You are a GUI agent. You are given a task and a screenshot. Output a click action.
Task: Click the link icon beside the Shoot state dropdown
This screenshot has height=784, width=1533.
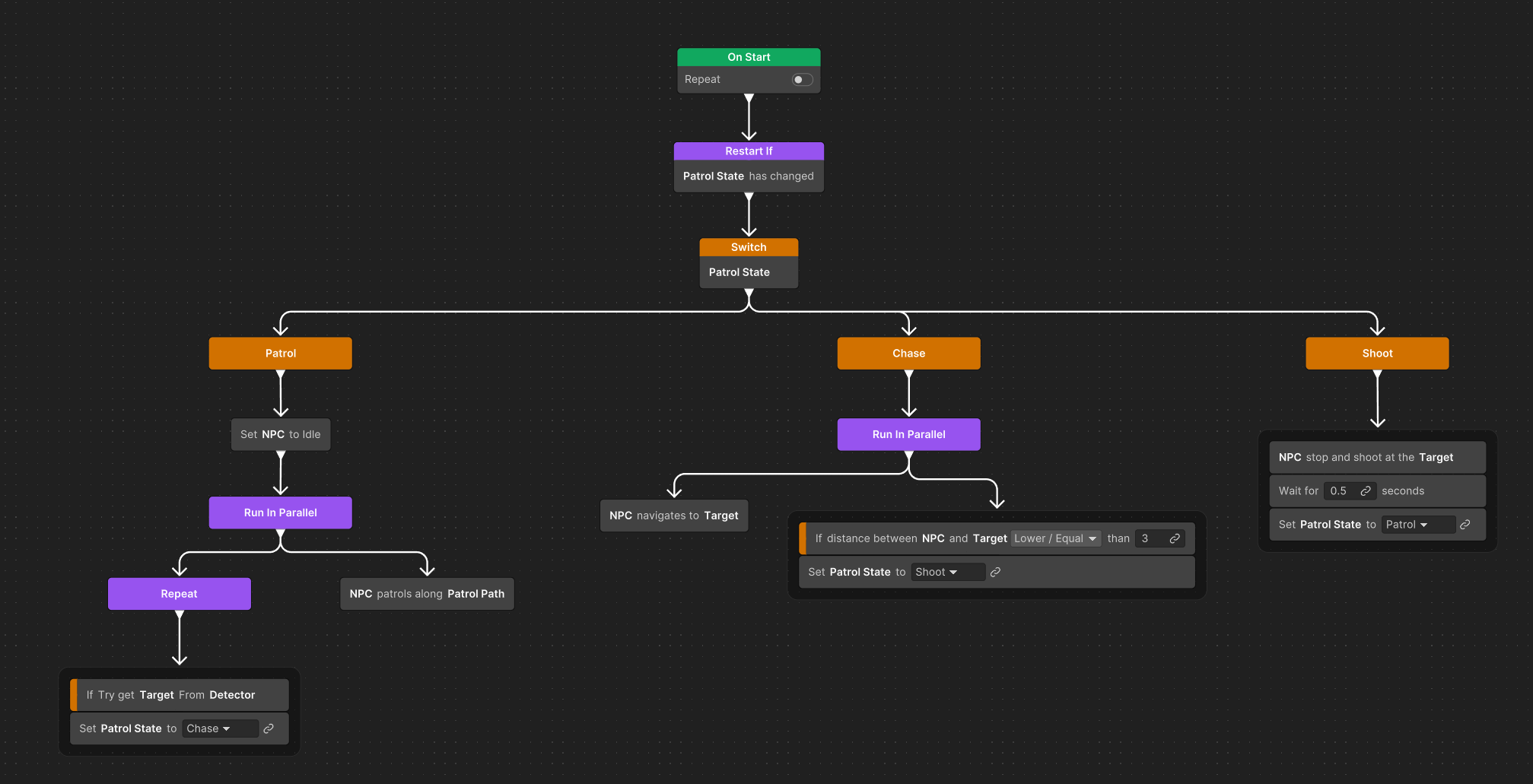pyautogui.click(x=996, y=572)
